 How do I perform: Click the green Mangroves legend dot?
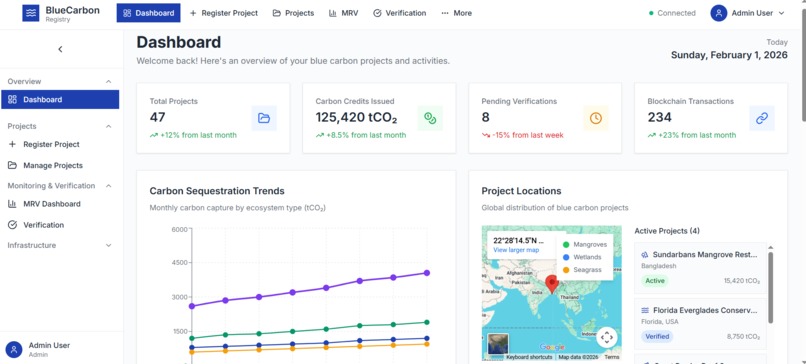(566, 245)
